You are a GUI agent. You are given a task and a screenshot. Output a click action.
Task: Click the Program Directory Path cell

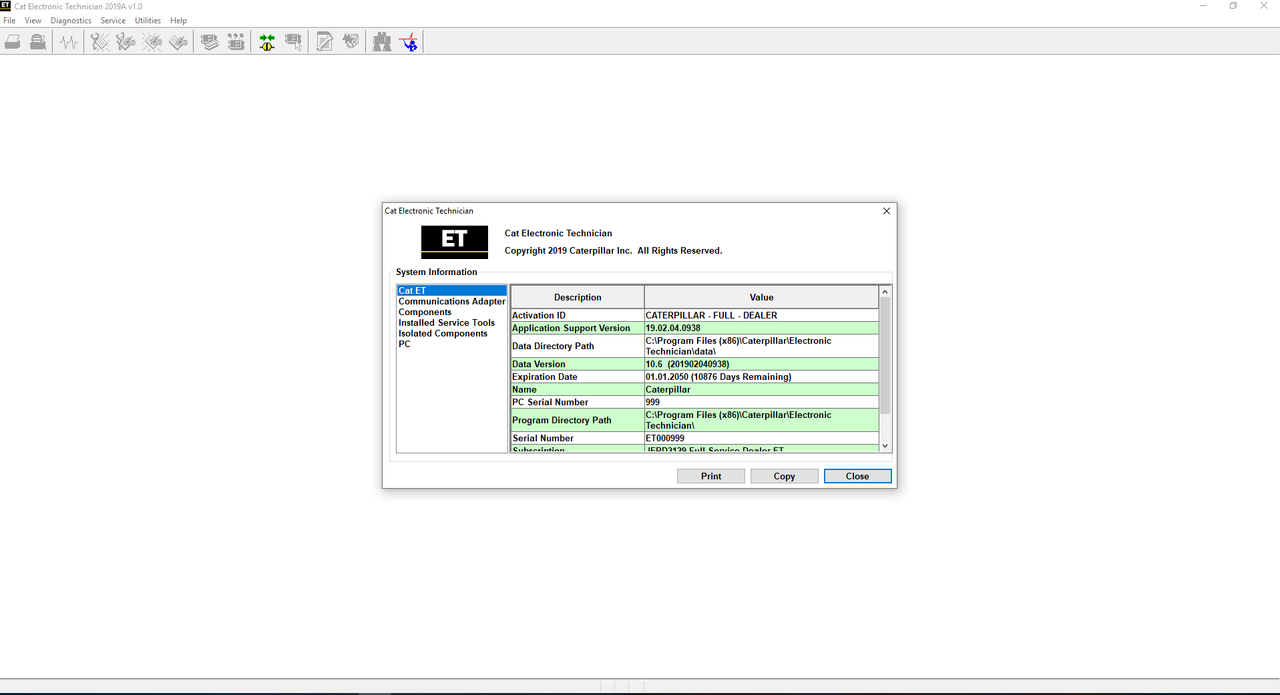[x=577, y=420]
